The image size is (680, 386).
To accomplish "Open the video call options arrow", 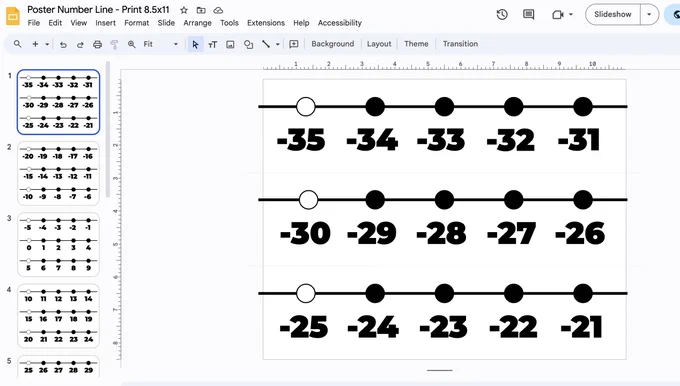I will pos(571,14).
